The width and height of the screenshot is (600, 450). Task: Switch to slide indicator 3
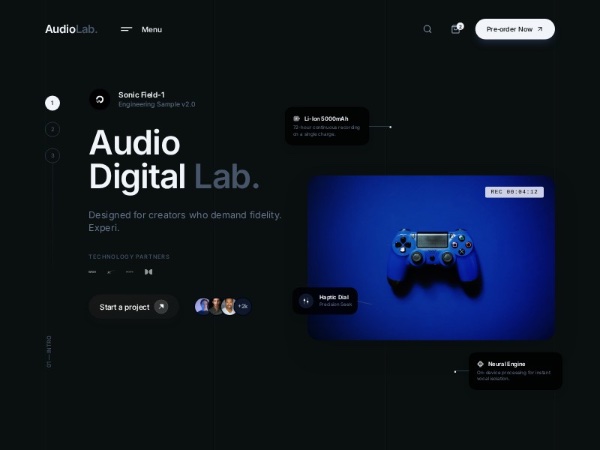click(x=52, y=155)
